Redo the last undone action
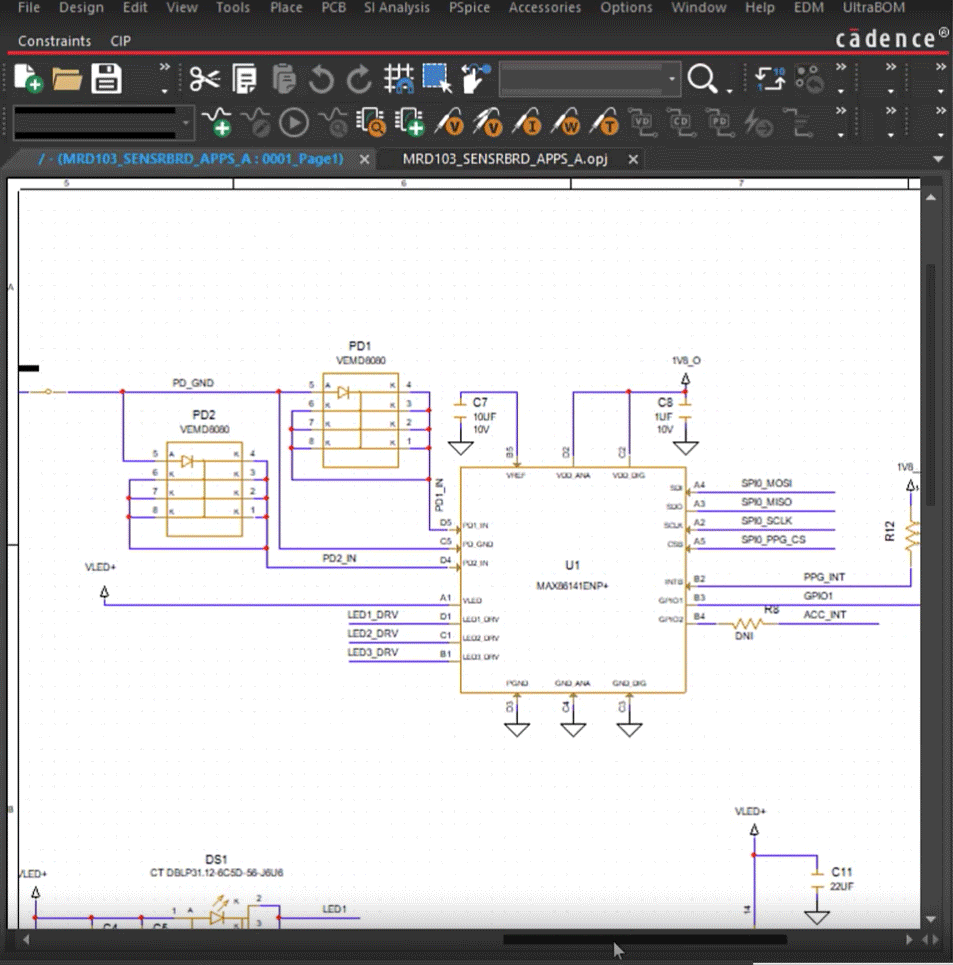The height and width of the screenshot is (965, 953). pyautogui.click(x=359, y=79)
